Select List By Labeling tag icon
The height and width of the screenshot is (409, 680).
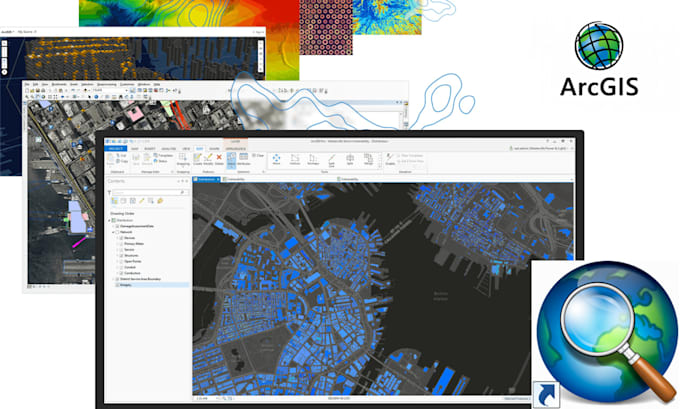click(160, 201)
